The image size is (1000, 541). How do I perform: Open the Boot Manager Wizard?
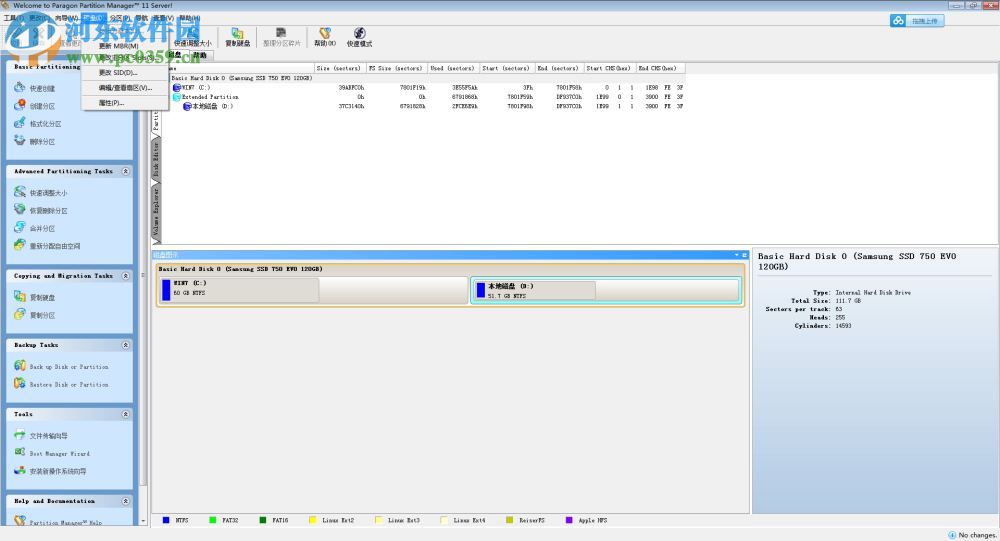coord(52,454)
